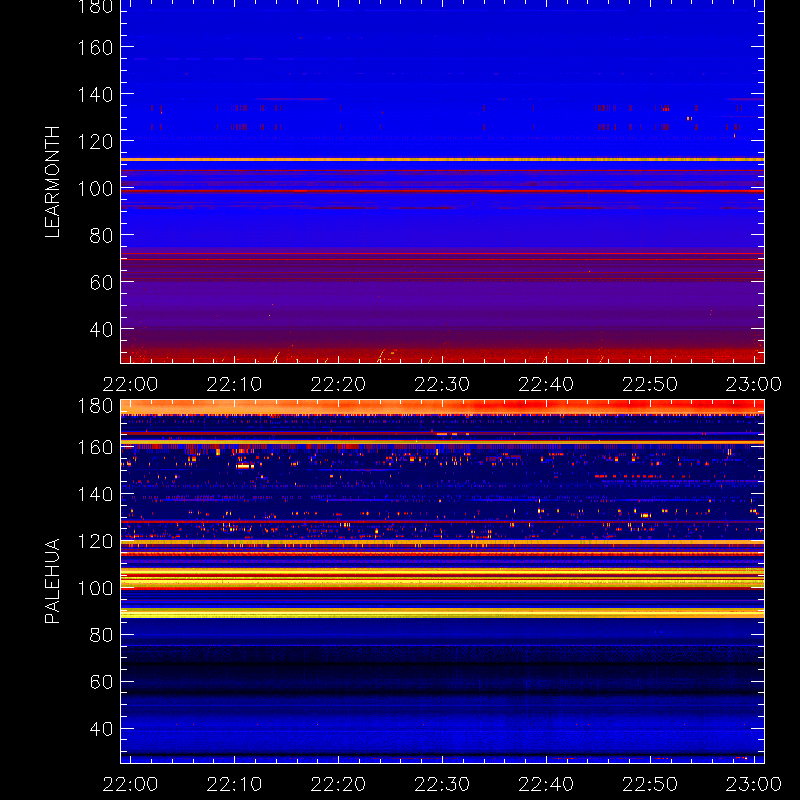Click the 22:40 time label under the Learmonth plot
Image resolution: width=800 pixels, height=800 pixels.
546,384
